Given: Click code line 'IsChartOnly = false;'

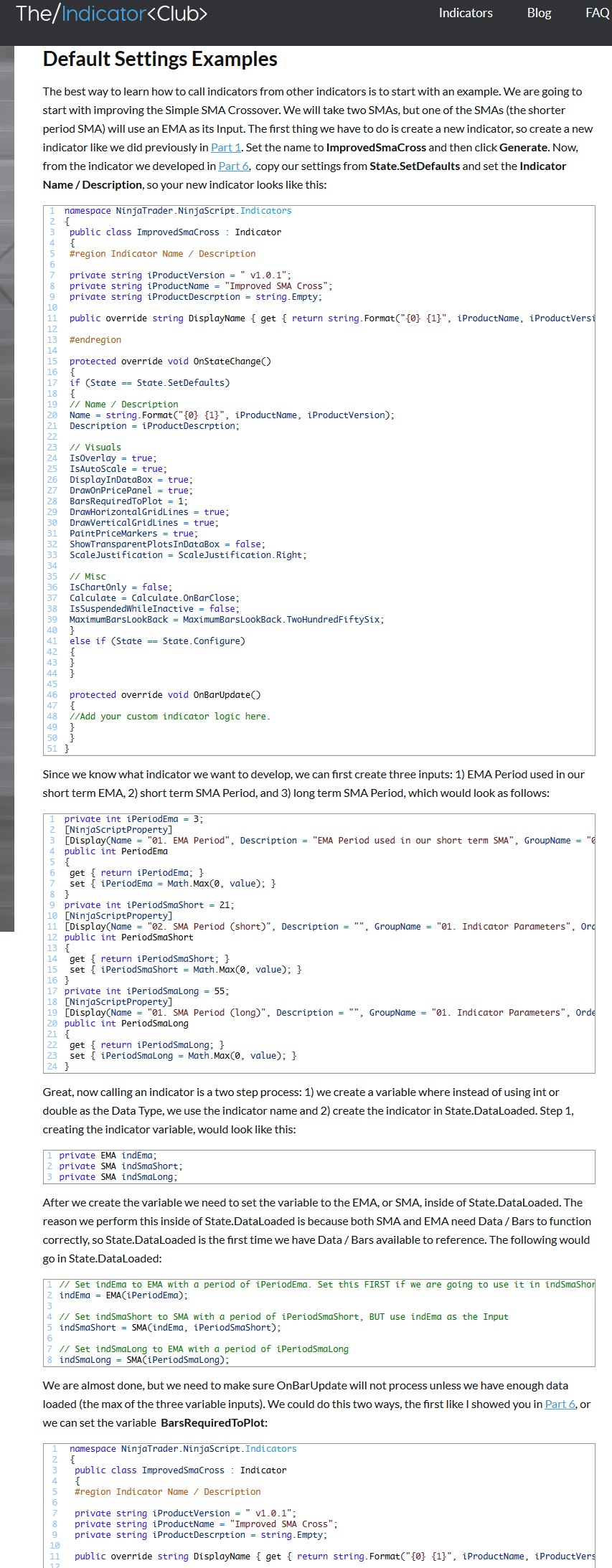Looking at the screenshot, I should coord(121,587).
